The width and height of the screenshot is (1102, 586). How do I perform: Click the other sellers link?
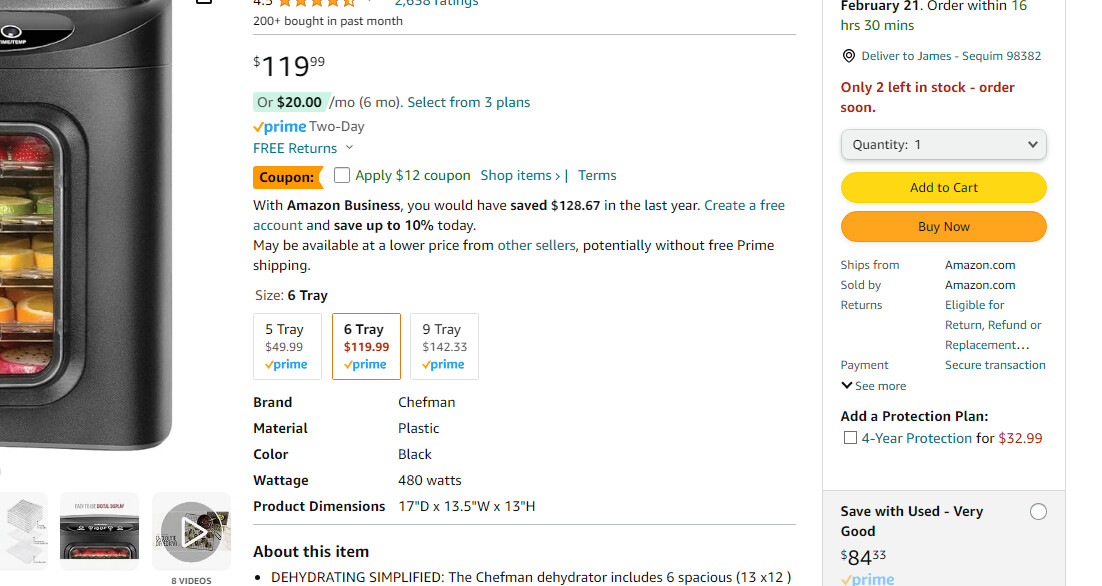[536, 245]
